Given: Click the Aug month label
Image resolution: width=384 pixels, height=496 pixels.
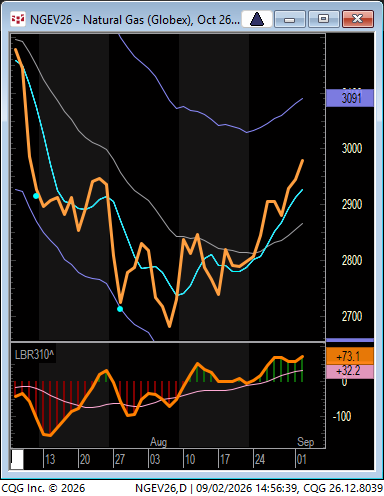Looking at the screenshot, I should click(x=158, y=442).
